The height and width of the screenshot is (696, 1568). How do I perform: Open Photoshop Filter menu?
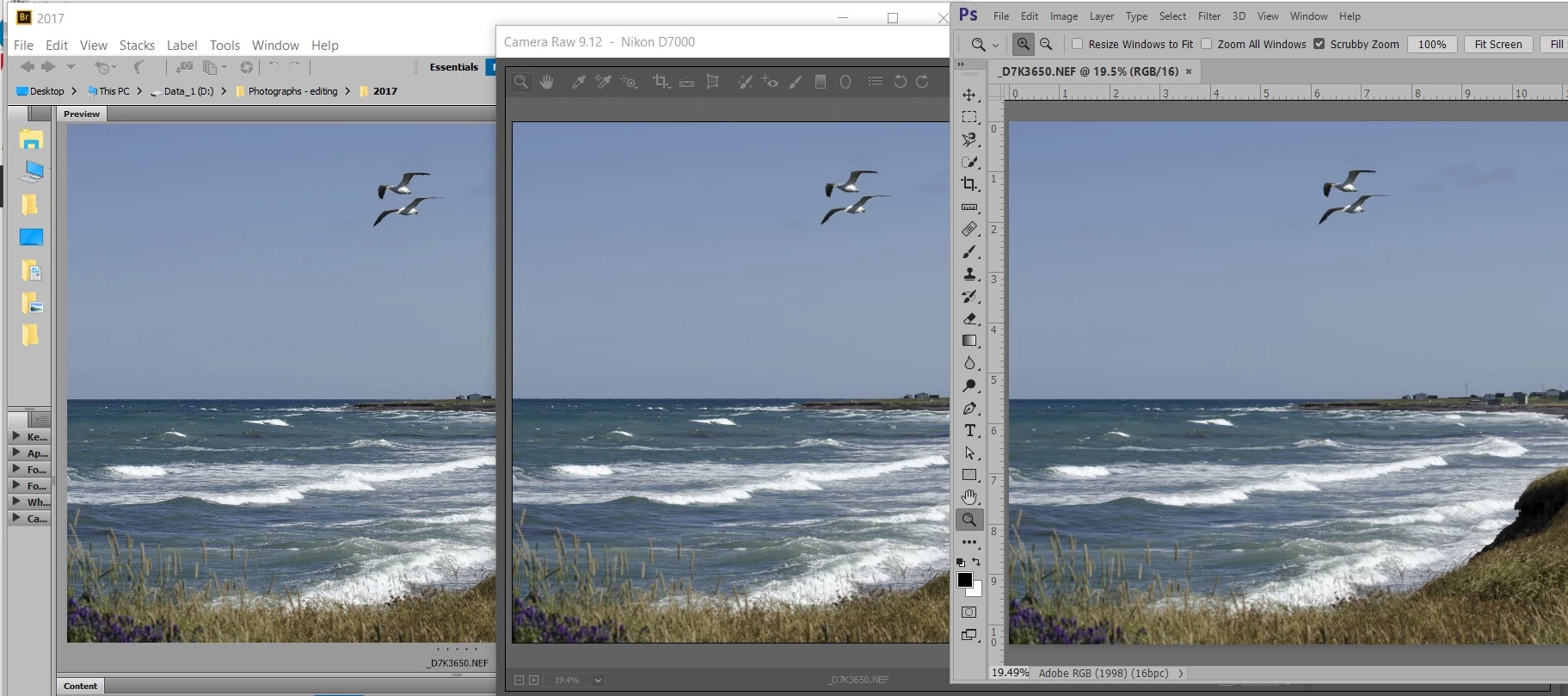click(x=1209, y=16)
